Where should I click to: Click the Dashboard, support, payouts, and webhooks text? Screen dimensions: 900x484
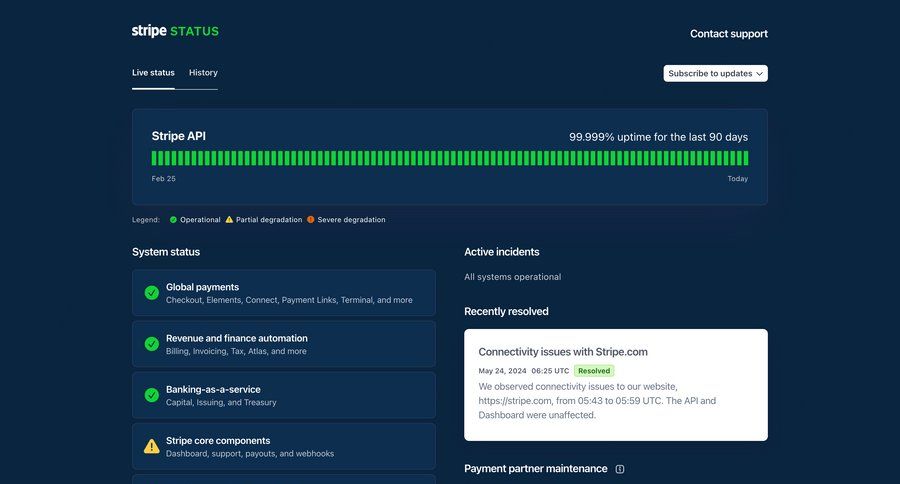click(250, 454)
